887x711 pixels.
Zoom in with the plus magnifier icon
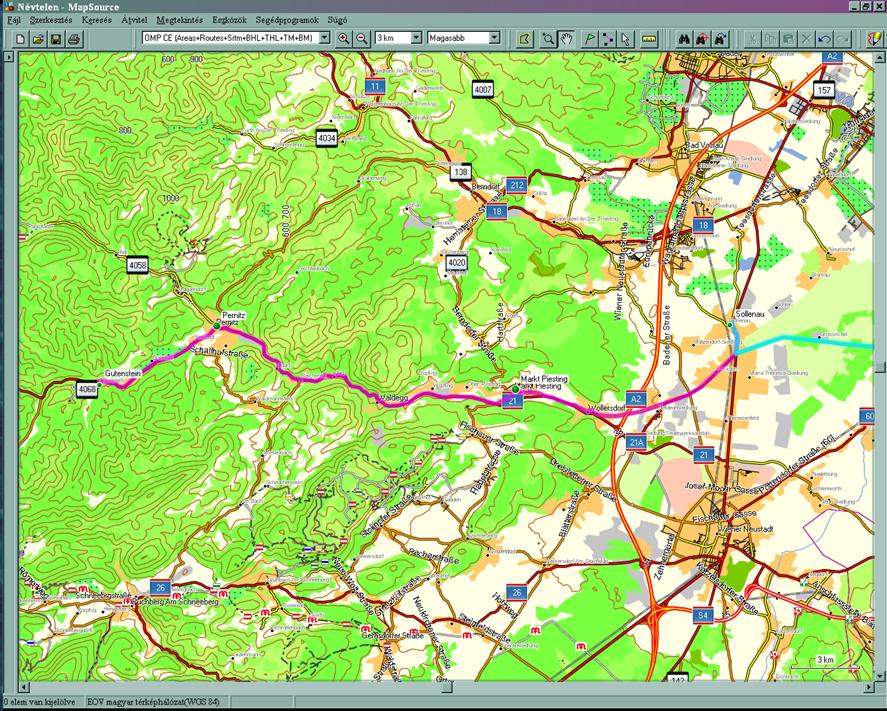point(343,38)
